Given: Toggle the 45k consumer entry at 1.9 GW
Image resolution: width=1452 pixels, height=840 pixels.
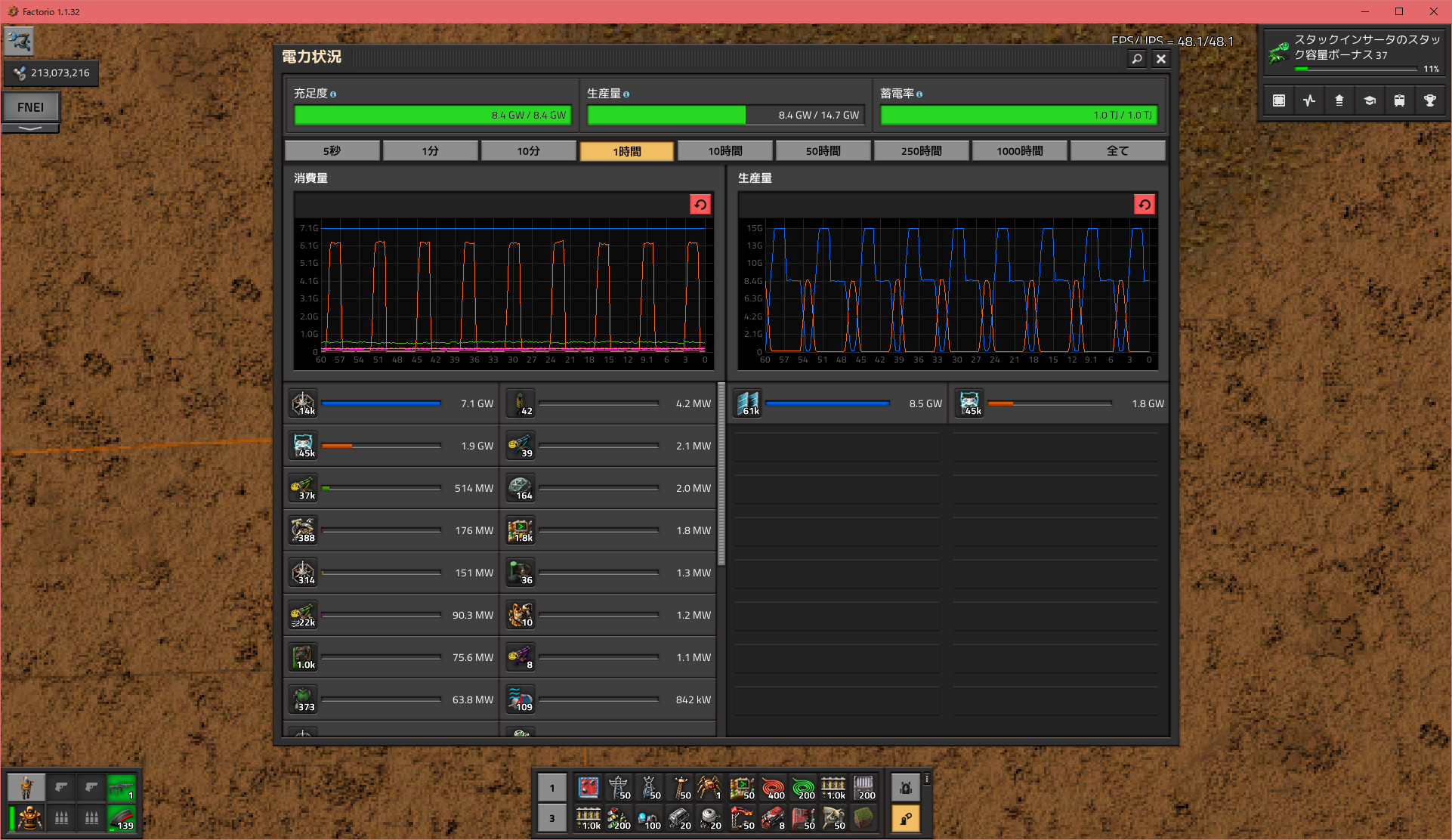Looking at the screenshot, I should [391, 446].
